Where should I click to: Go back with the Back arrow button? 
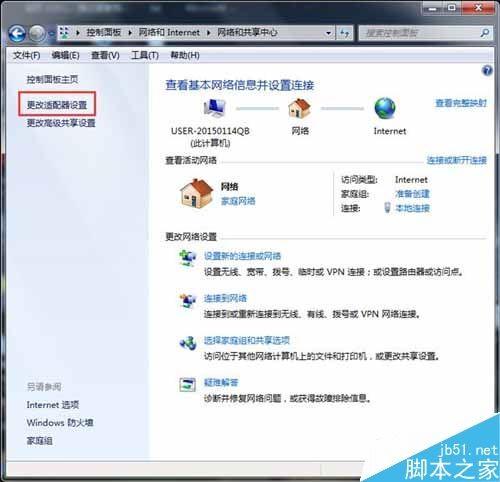point(17,33)
